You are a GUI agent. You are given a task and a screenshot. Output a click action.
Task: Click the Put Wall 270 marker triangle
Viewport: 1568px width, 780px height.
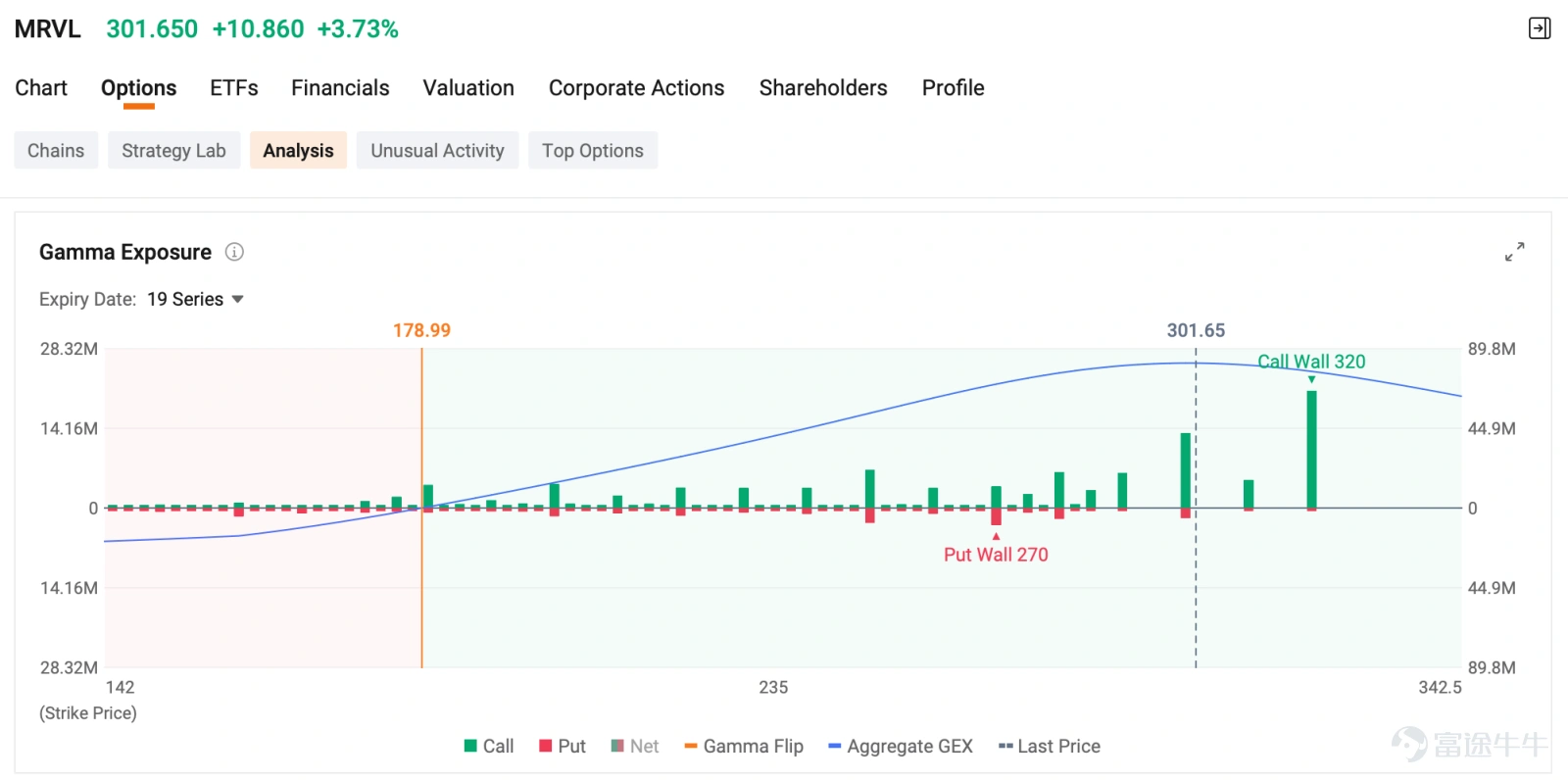point(996,536)
